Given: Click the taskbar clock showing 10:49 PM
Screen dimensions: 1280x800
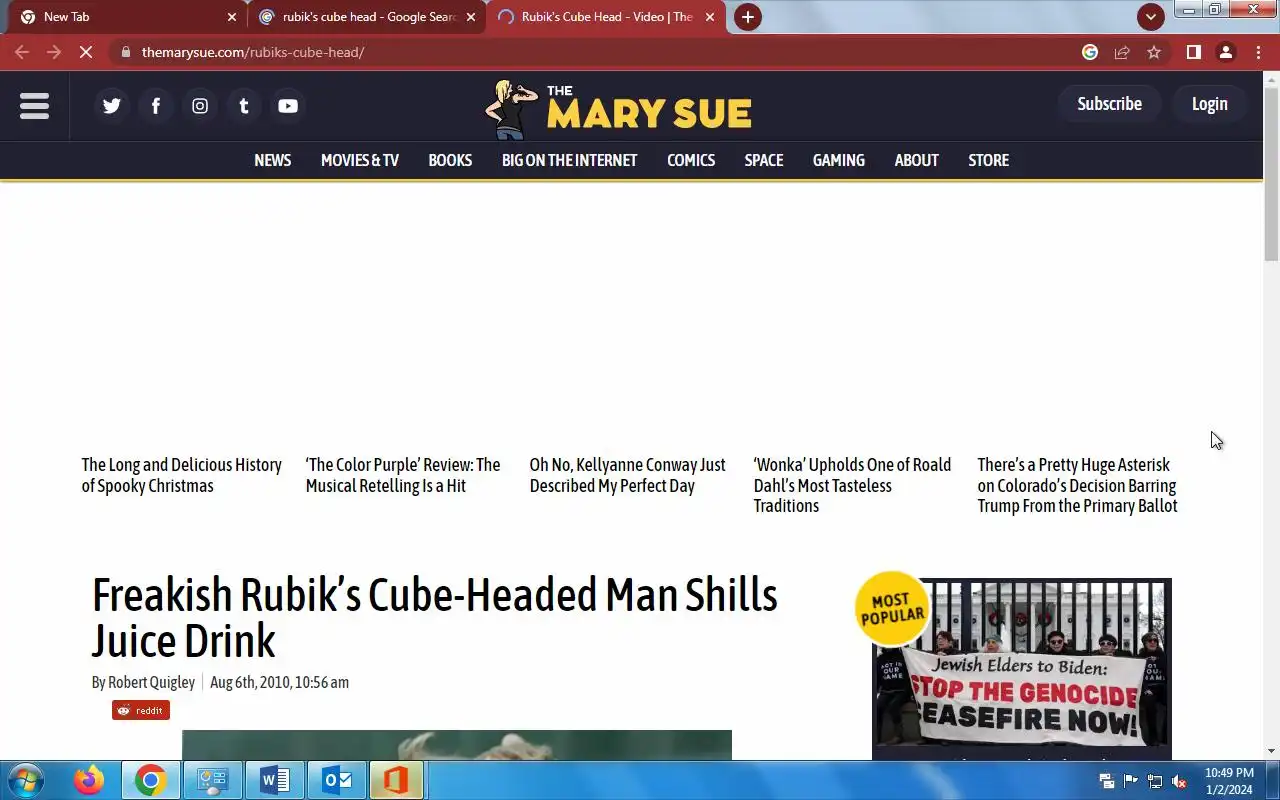Looking at the screenshot, I should pos(1229,781).
